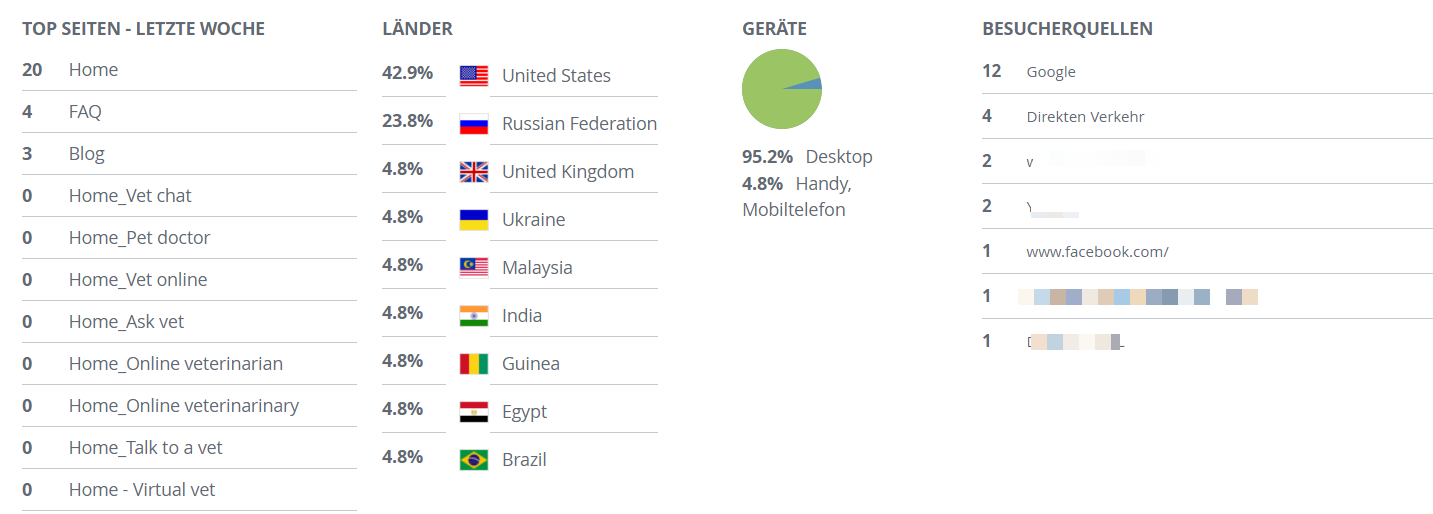Screen dimensions: 1433x514
Task: Click the Russian Federation flag icon
Action: click(x=474, y=124)
